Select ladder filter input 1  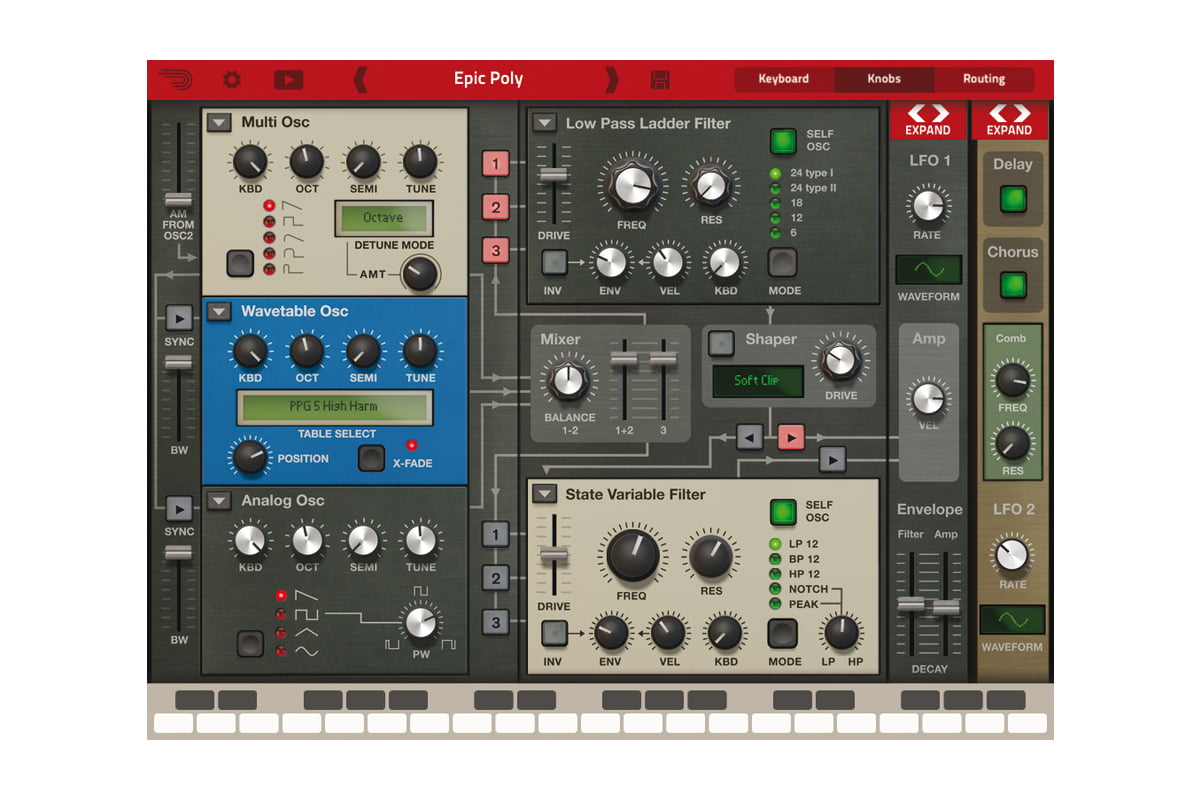tap(495, 163)
